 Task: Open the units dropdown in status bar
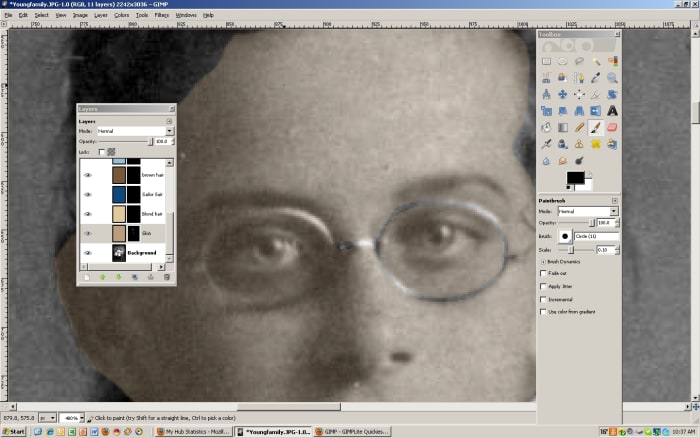(x=47, y=418)
